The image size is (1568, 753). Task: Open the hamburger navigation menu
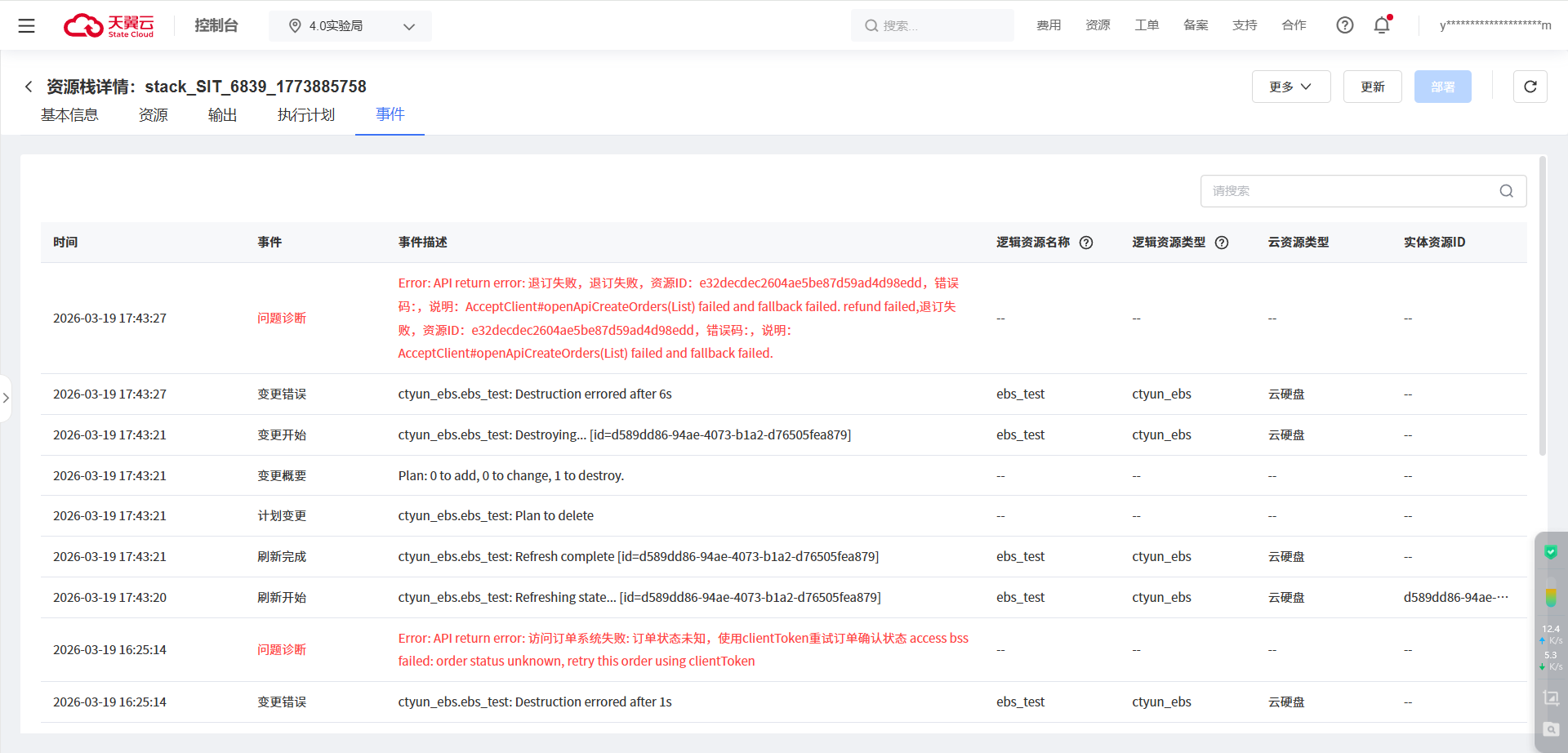(26, 25)
